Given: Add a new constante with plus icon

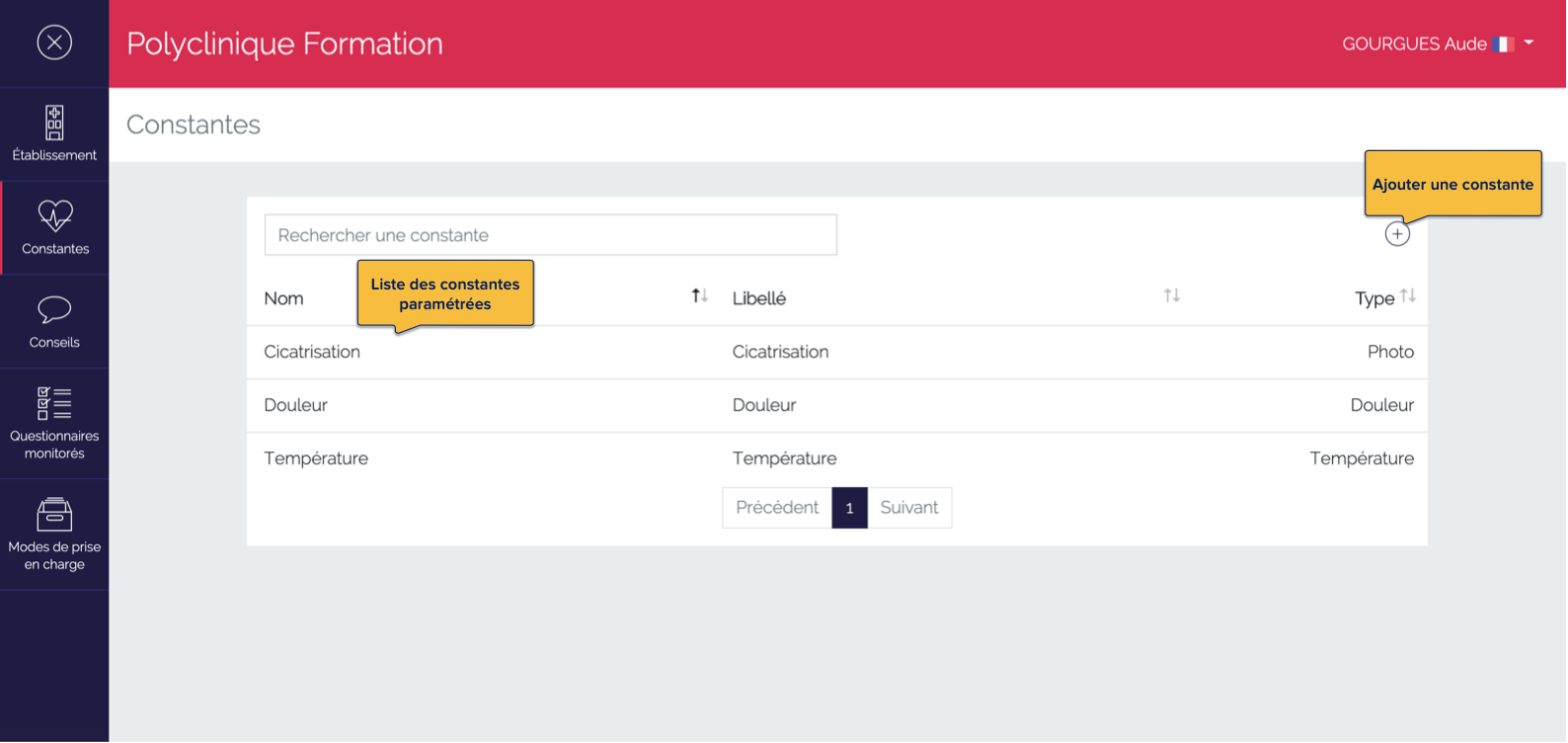Looking at the screenshot, I should point(1396,234).
